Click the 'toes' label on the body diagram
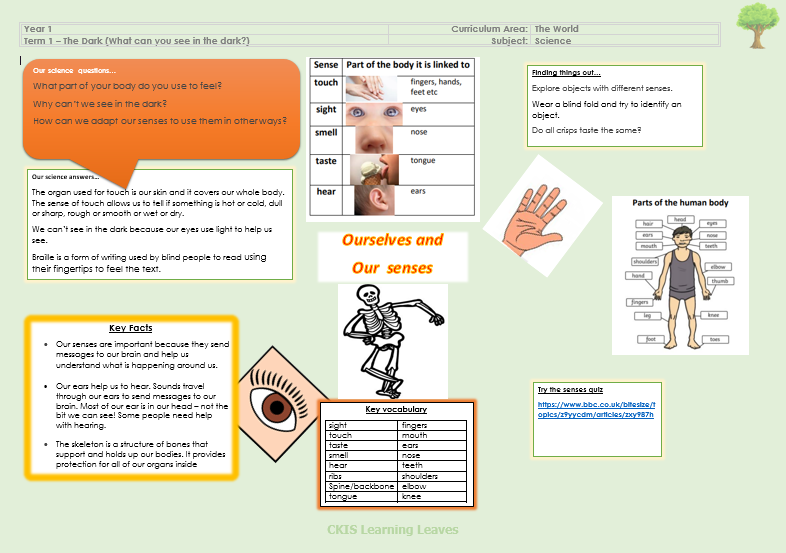The width and height of the screenshot is (786, 553). pyautogui.click(x=715, y=339)
